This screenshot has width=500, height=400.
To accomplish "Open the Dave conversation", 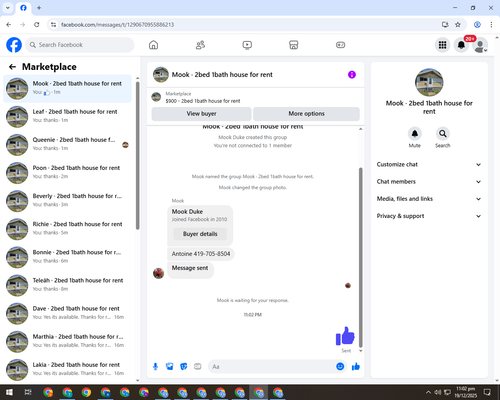I will coord(67,313).
